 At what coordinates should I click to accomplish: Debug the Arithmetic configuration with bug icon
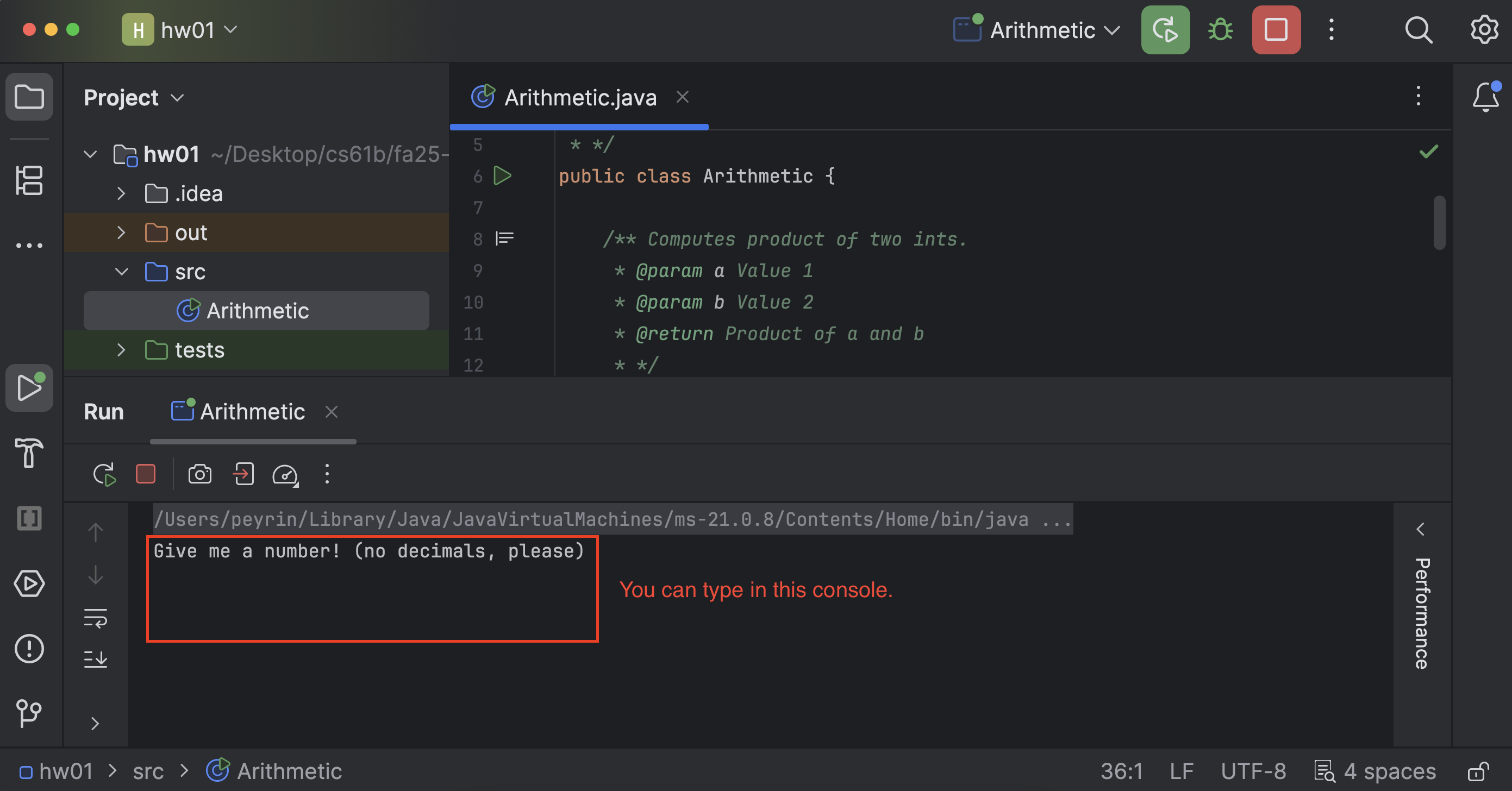point(1220,30)
